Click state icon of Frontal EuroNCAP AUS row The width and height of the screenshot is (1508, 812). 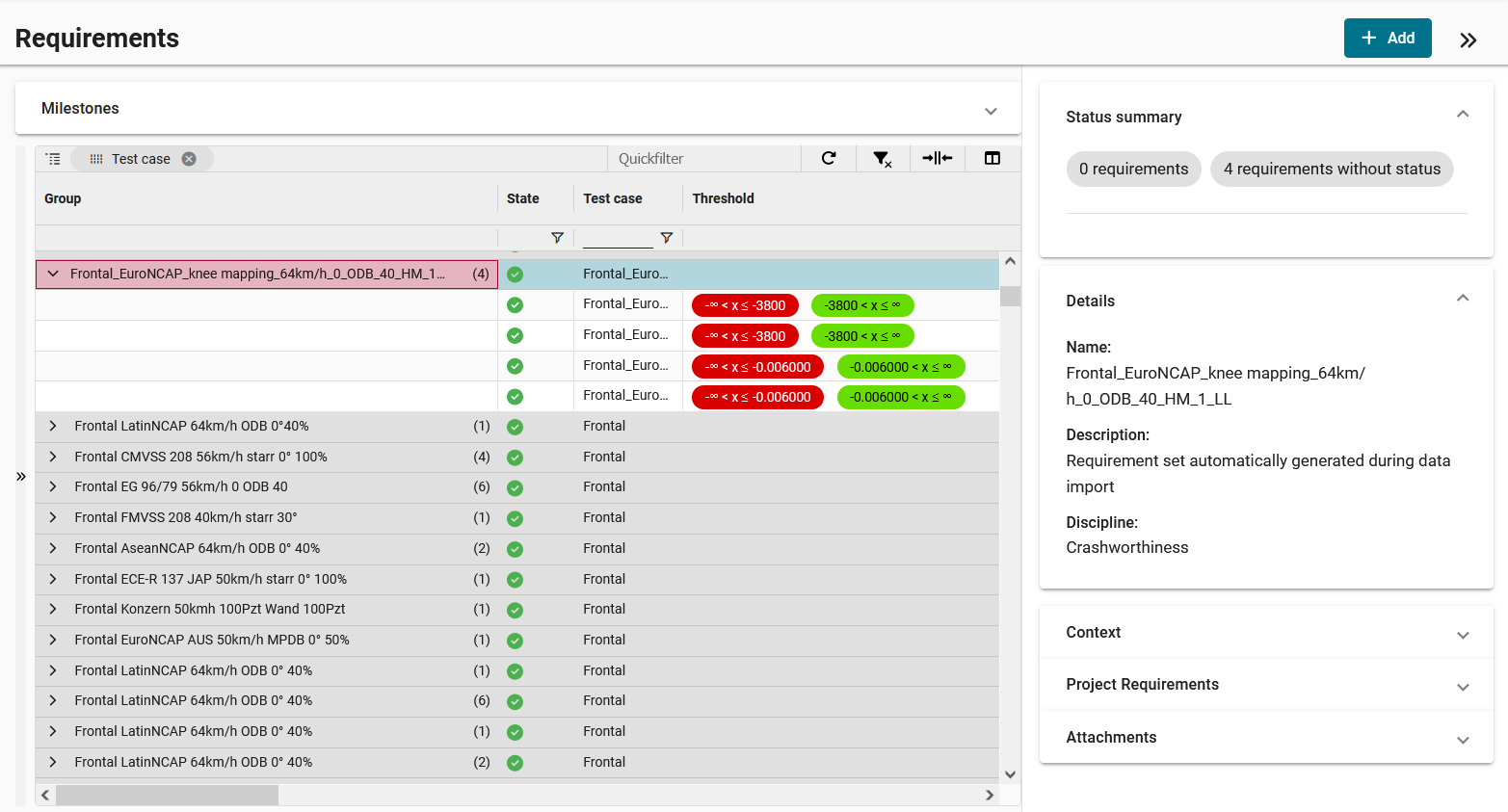pyautogui.click(x=515, y=641)
